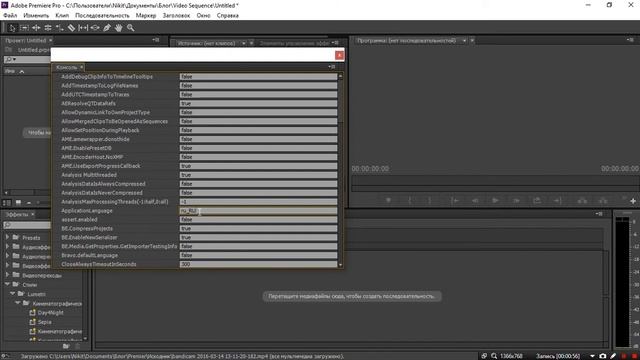
Task: Click the AEResolveQTDataRefs value field
Action: click(x=258, y=104)
